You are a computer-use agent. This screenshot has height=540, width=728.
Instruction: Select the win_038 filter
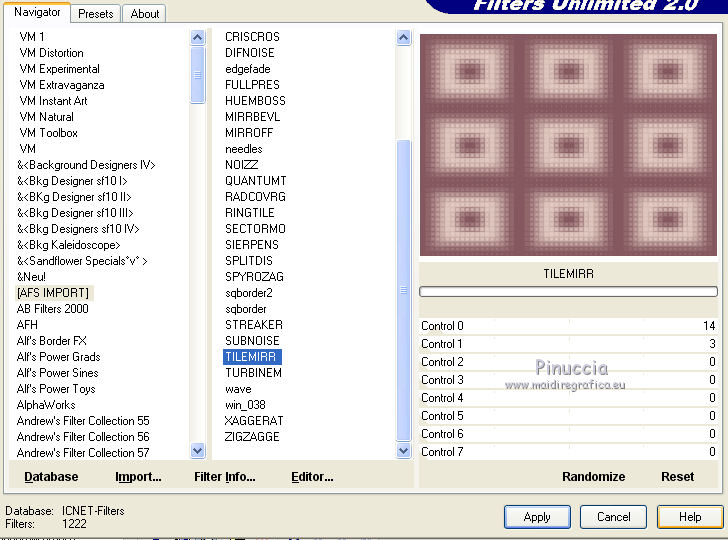tap(245, 405)
